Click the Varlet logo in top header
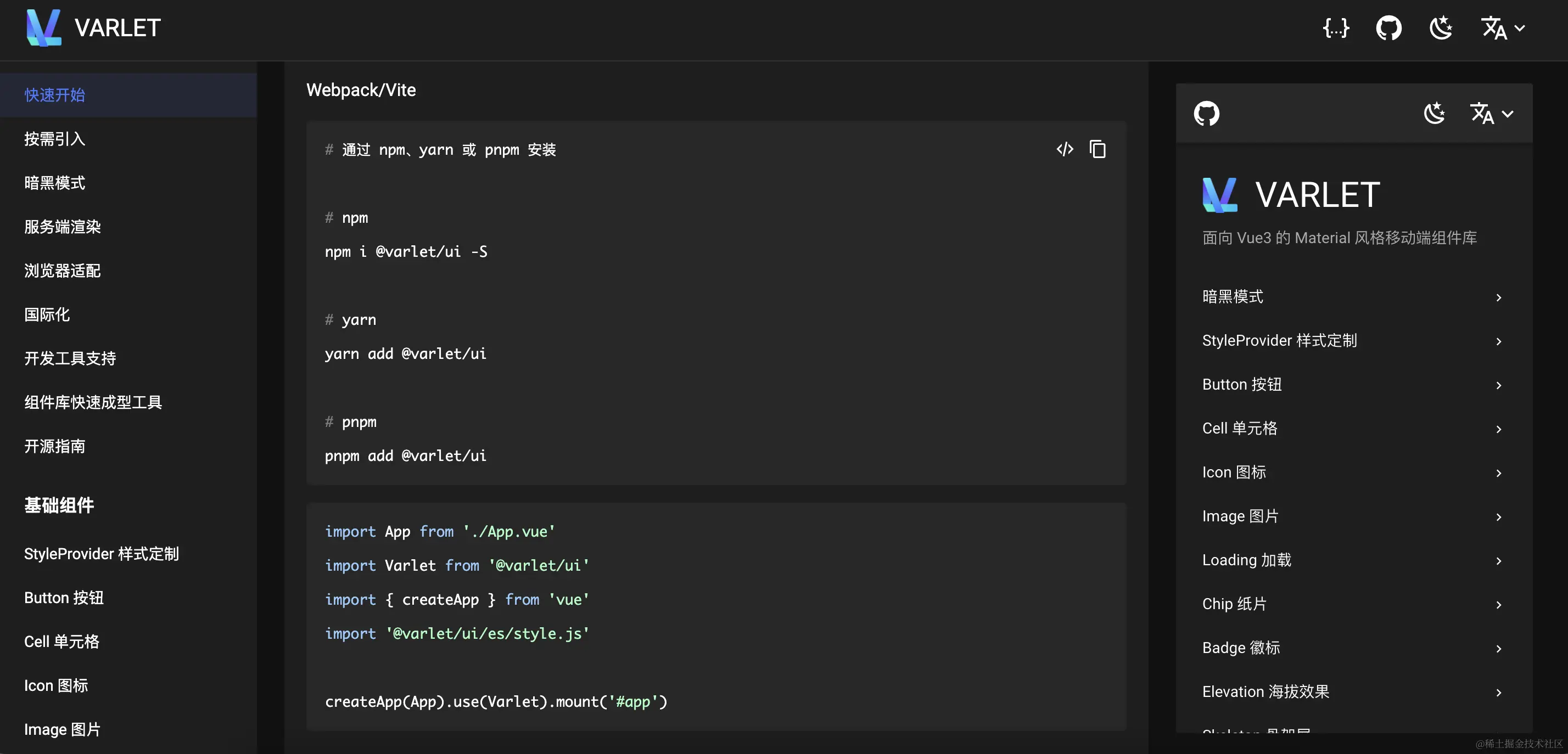This screenshot has width=1568, height=754. [44, 28]
